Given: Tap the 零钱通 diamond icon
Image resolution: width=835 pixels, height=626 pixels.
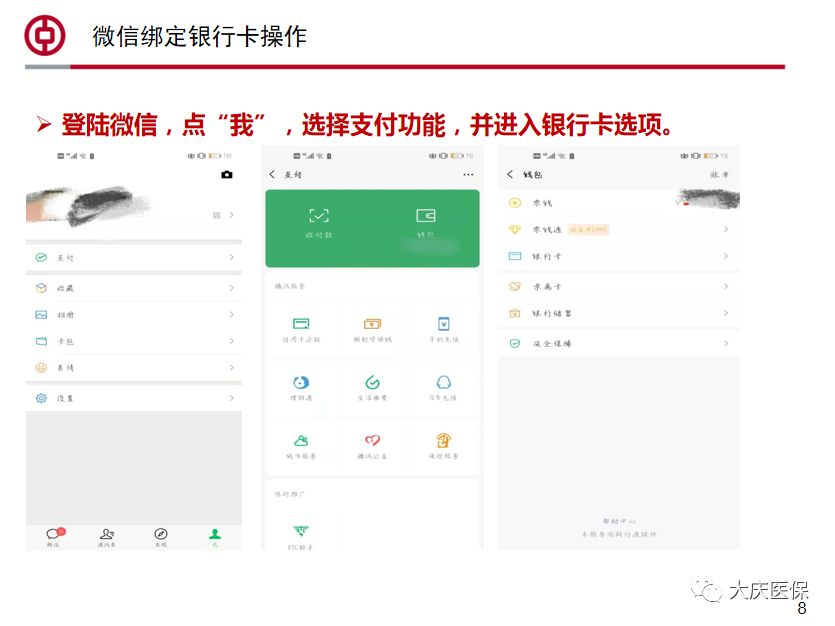Looking at the screenshot, I should tap(514, 229).
